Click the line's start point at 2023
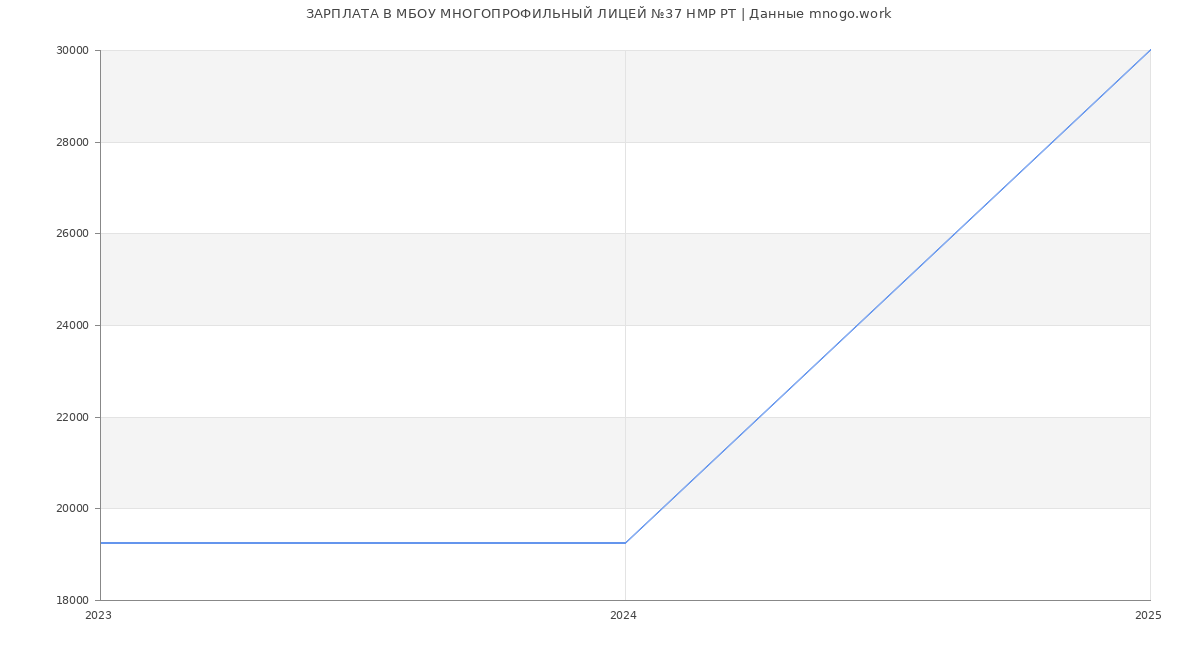 point(101,543)
